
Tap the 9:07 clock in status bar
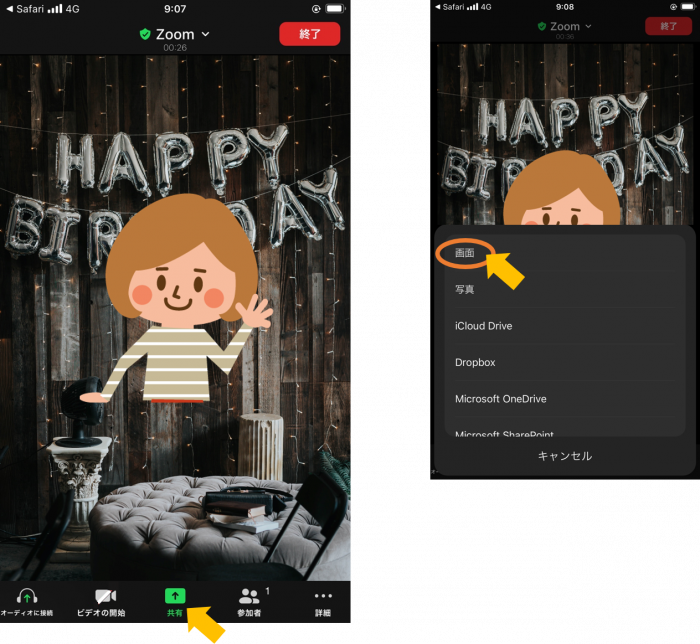tap(175, 8)
